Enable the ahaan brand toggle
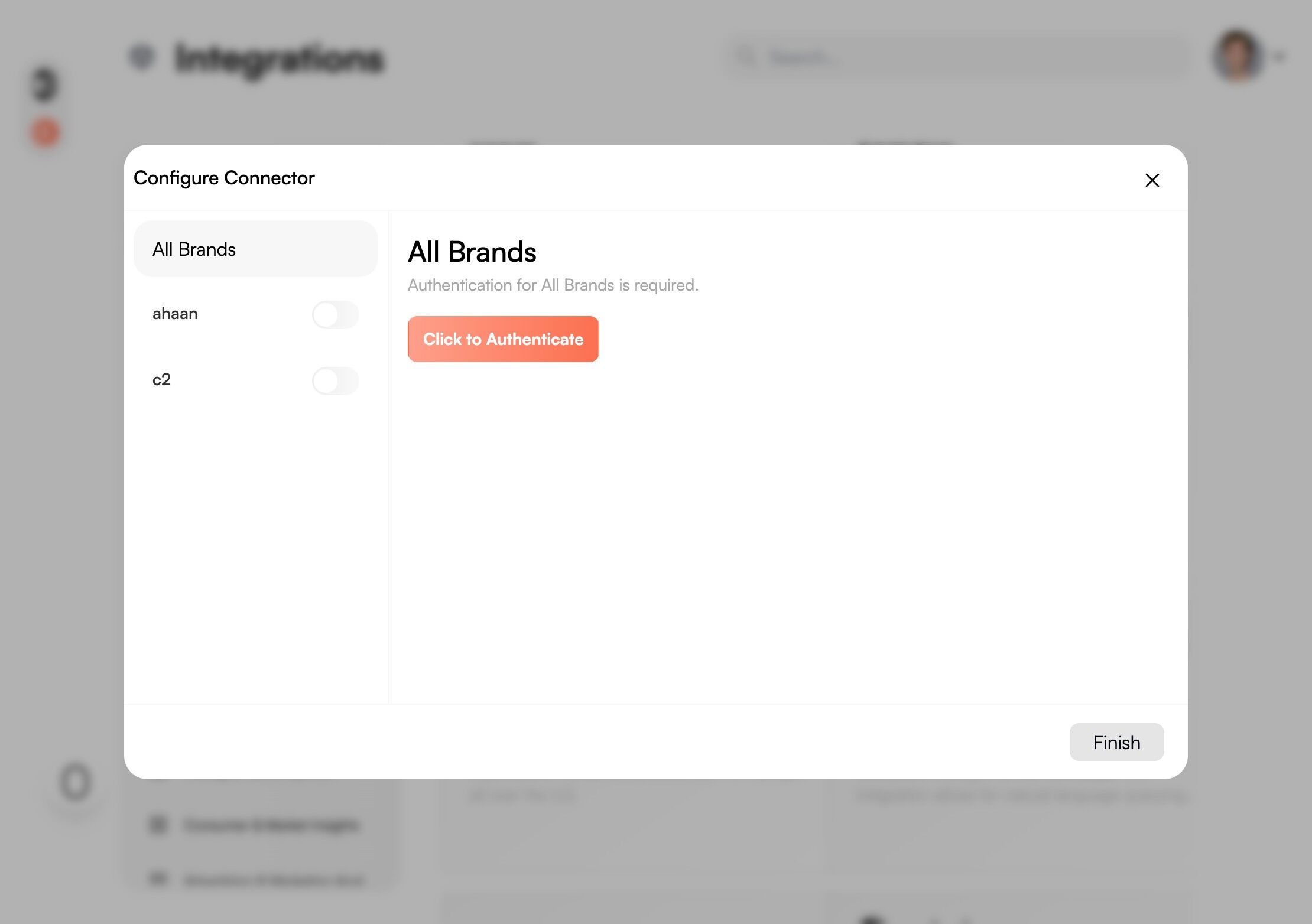This screenshot has height=924, width=1312. point(335,314)
